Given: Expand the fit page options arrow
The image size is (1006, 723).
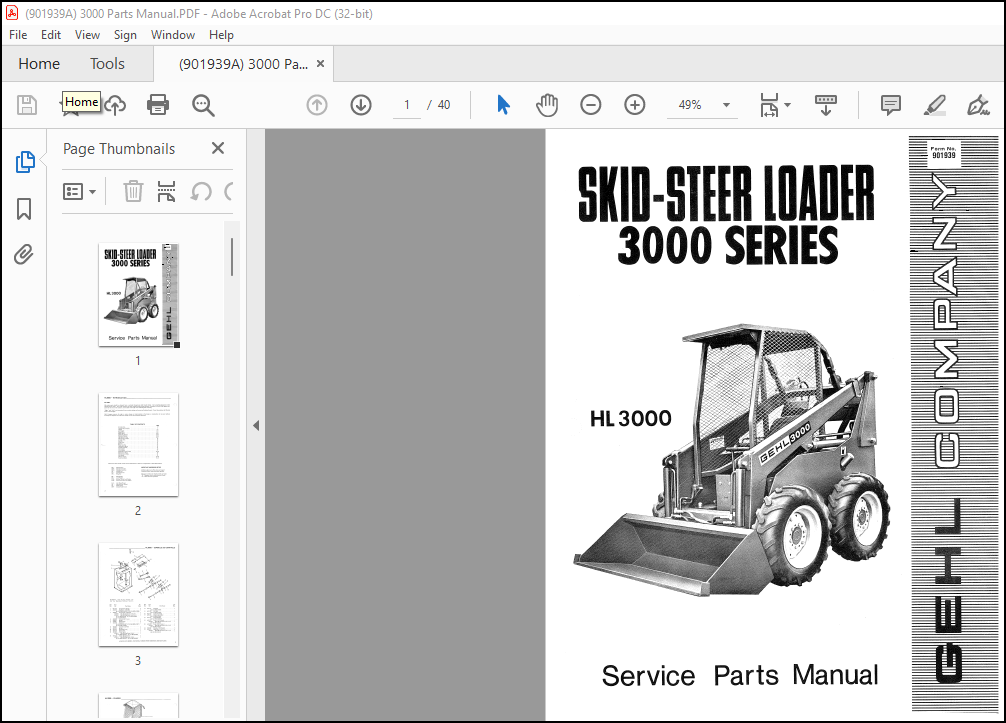Looking at the screenshot, I should 787,105.
